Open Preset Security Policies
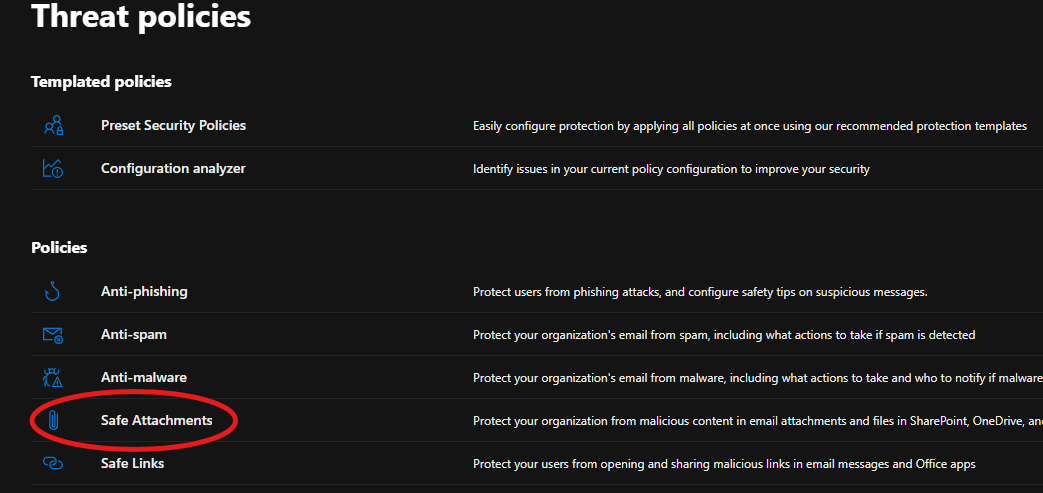 [173, 126]
